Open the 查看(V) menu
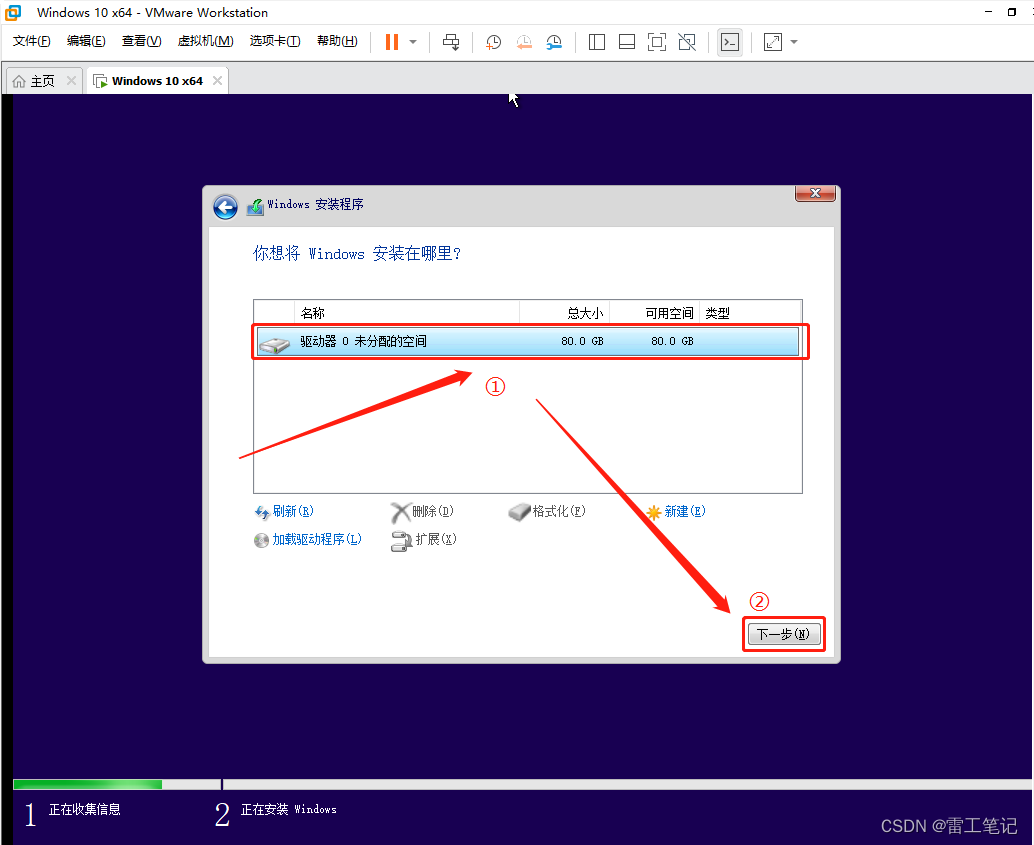The width and height of the screenshot is (1034, 845). pyautogui.click(x=142, y=41)
